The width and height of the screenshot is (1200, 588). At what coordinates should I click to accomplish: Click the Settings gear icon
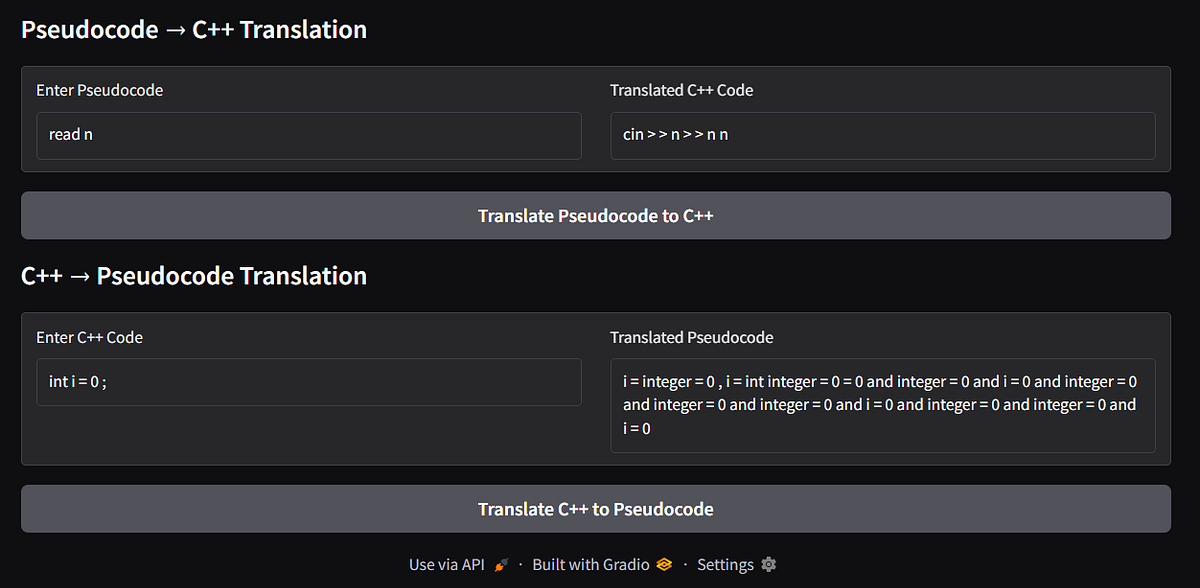pyautogui.click(x=768, y=564)
